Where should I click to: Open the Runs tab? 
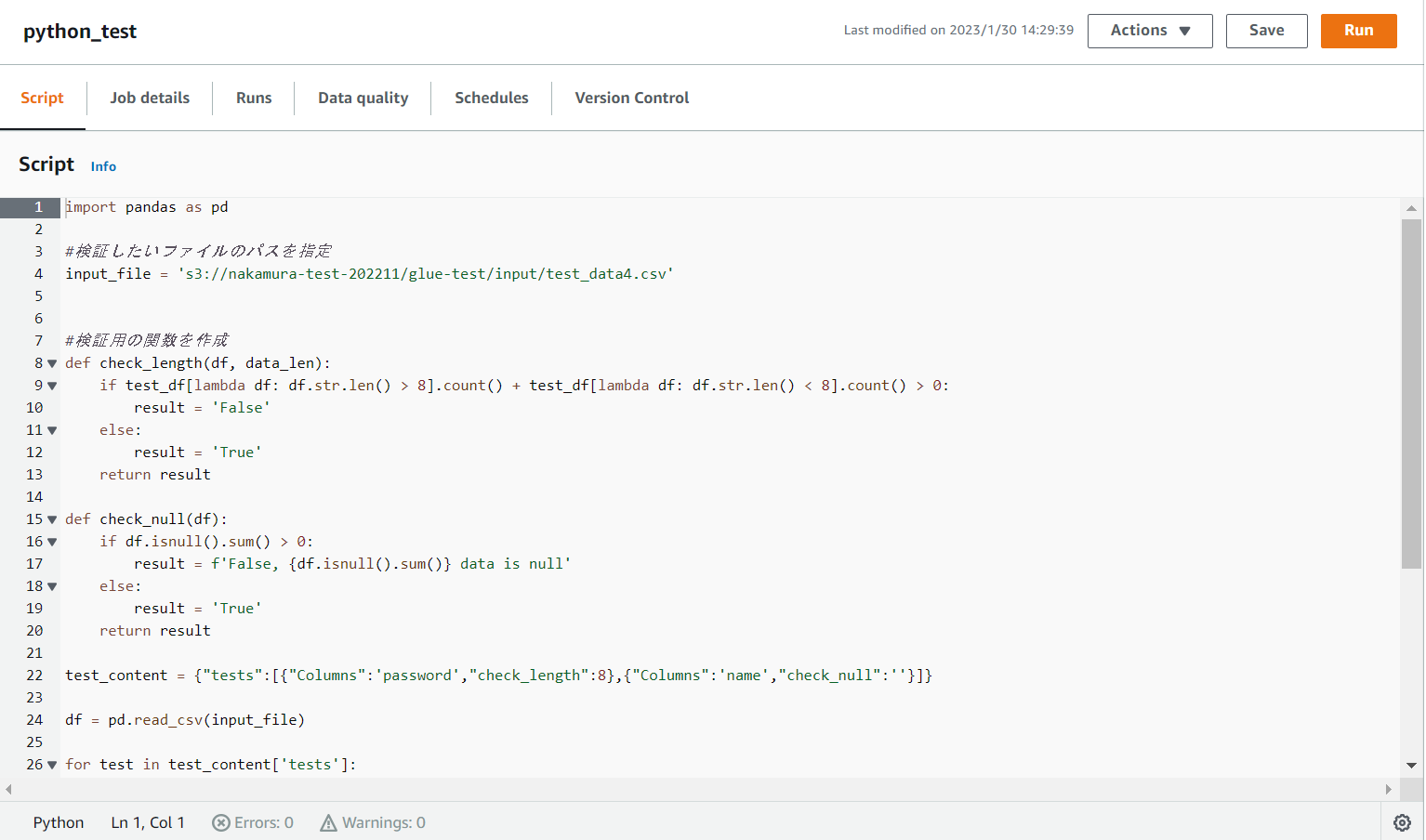254,98
